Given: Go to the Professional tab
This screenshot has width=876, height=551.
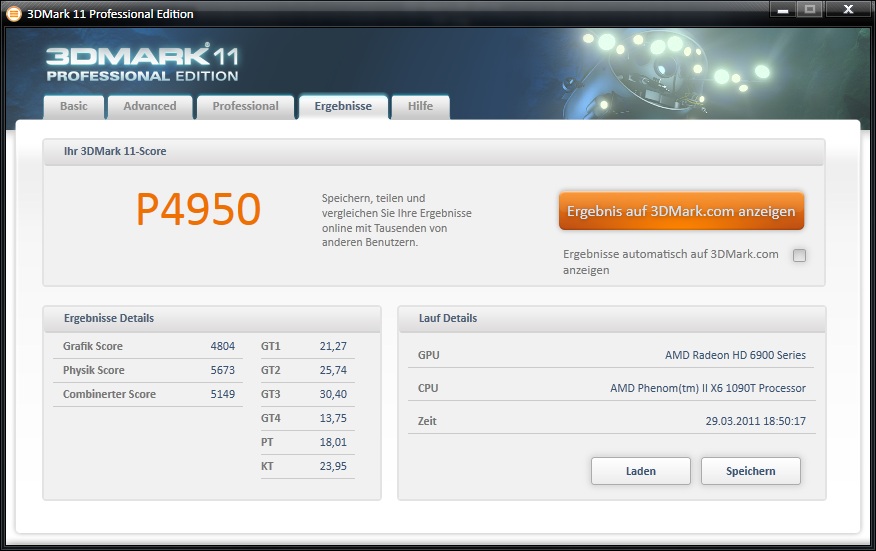Looking at the screenshot, I should [x=245, y=106].
